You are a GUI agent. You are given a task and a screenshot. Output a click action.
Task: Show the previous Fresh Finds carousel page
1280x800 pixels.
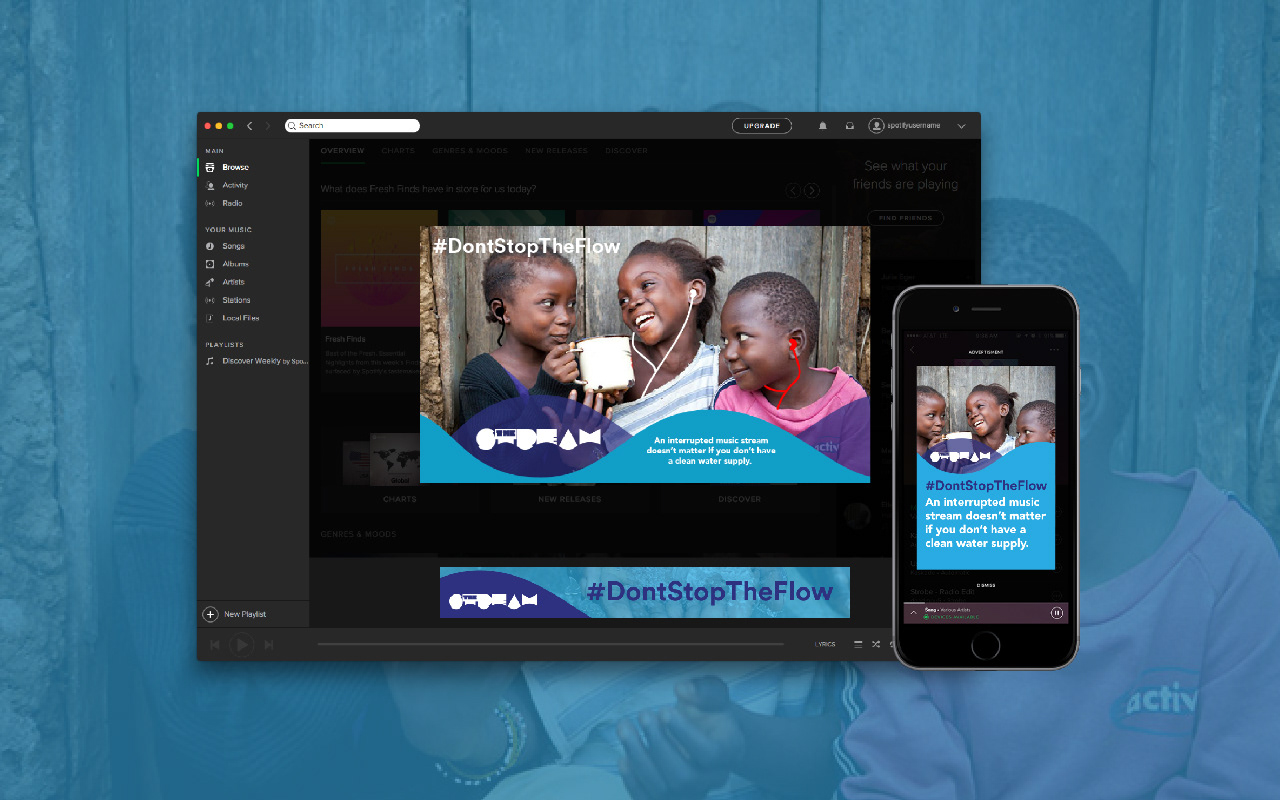tap(793, 190)
